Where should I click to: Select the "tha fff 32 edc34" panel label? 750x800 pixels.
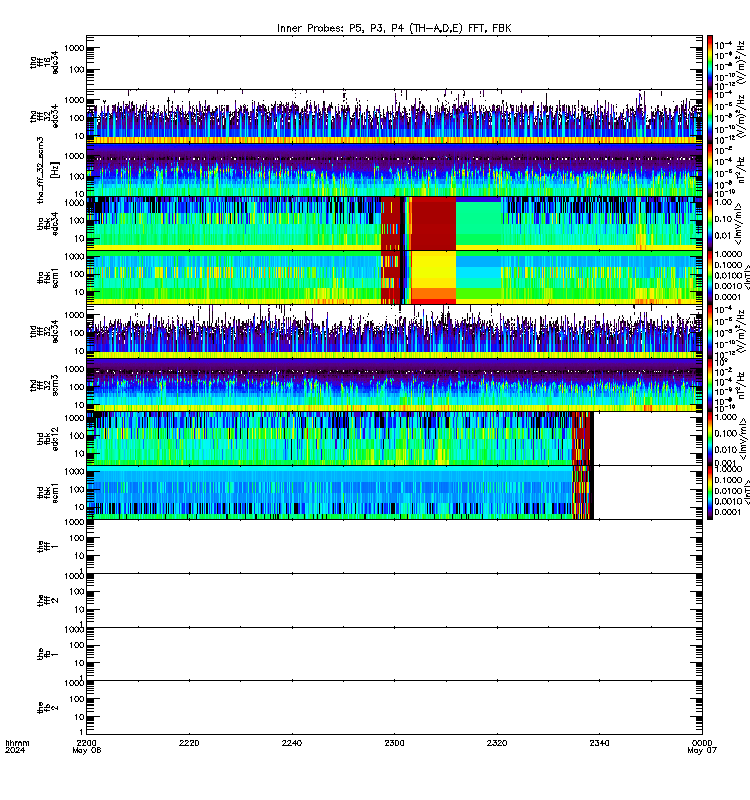point(44,116)
